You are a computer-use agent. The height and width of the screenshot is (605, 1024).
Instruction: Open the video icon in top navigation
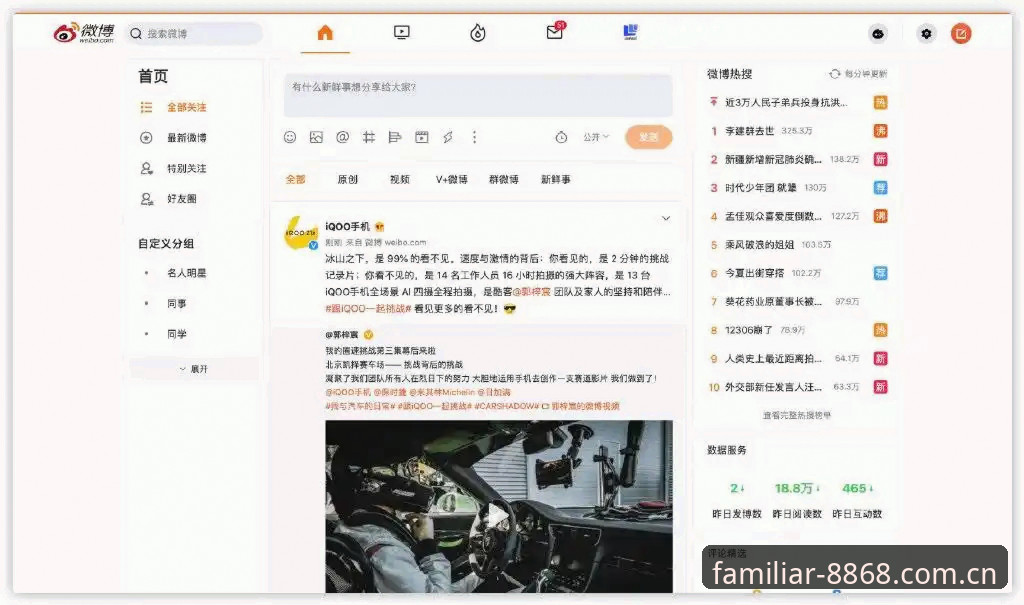[x=402, y=33]
